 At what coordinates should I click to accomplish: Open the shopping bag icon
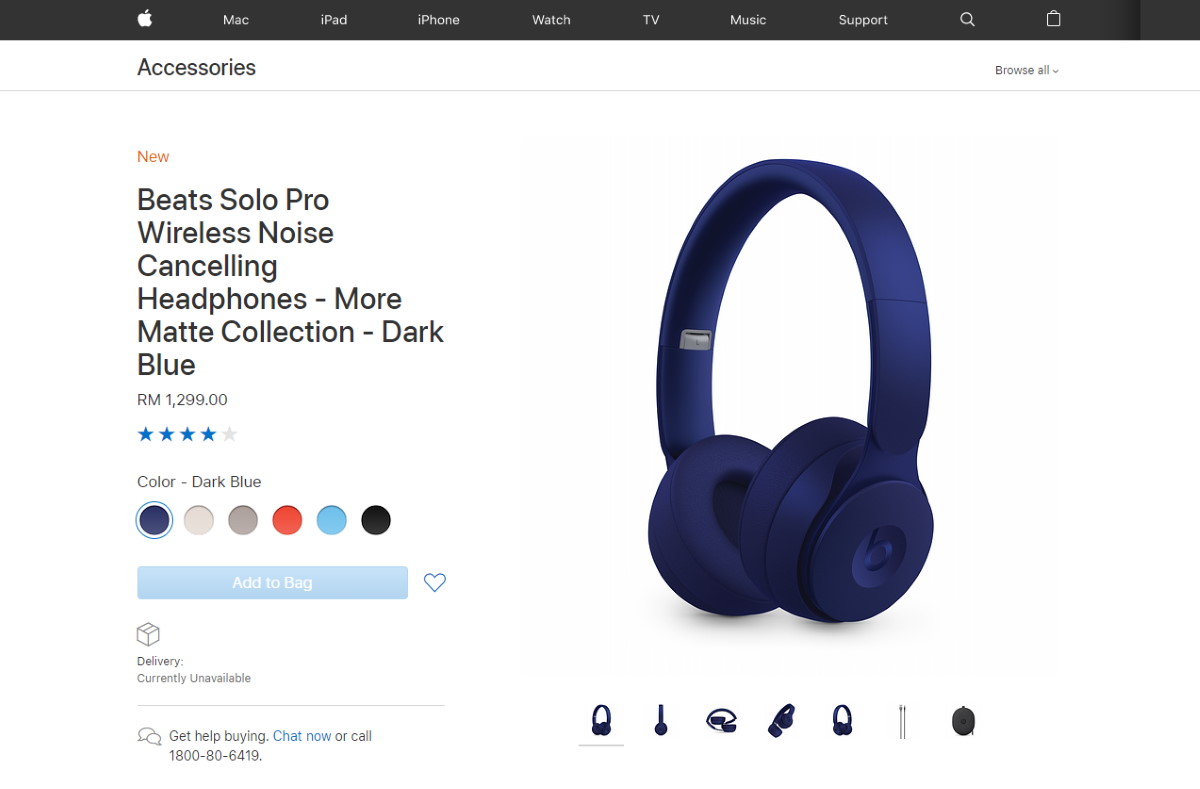(x=1053, y=18)
